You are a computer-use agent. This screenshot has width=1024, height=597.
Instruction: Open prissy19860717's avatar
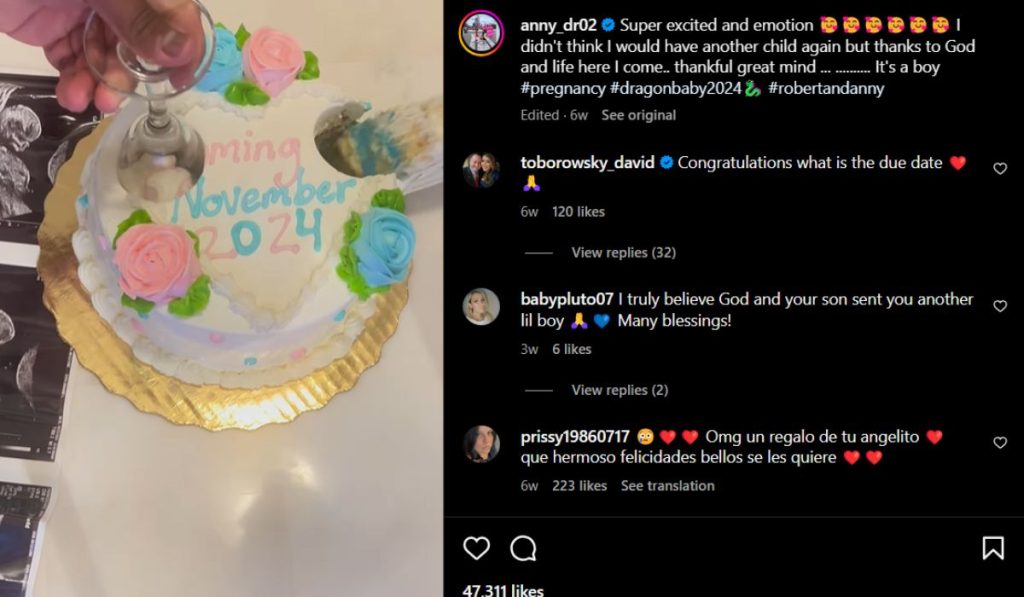coord(481,444)
